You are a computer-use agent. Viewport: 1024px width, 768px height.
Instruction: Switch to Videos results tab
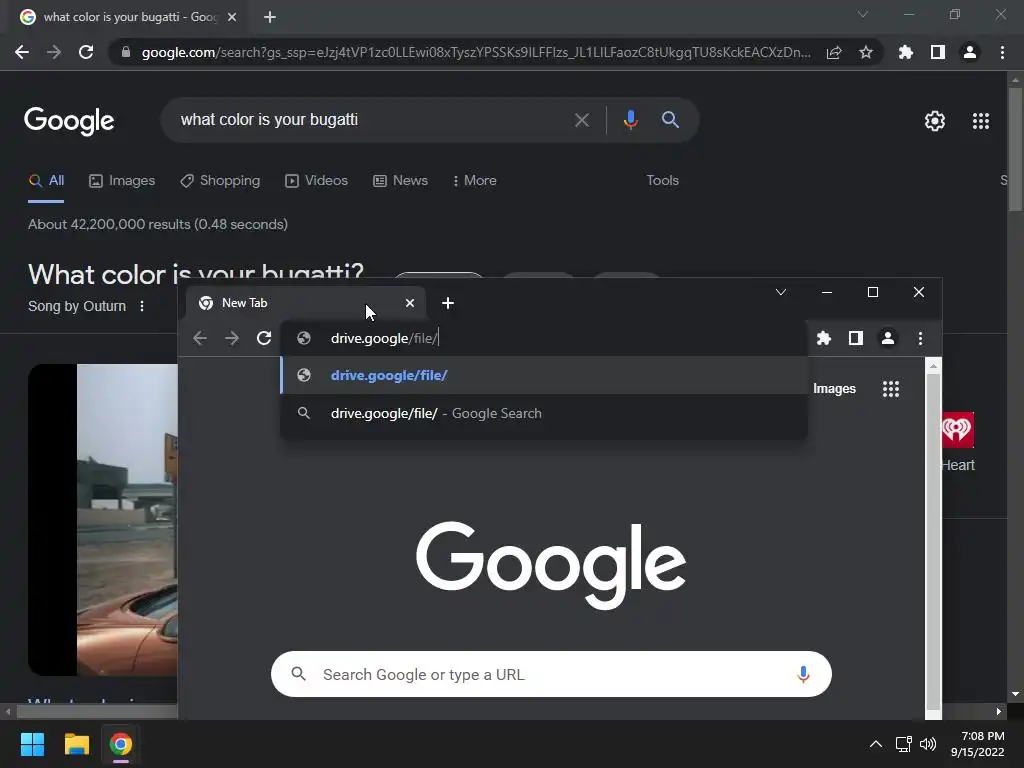click(x=317, y=180)
